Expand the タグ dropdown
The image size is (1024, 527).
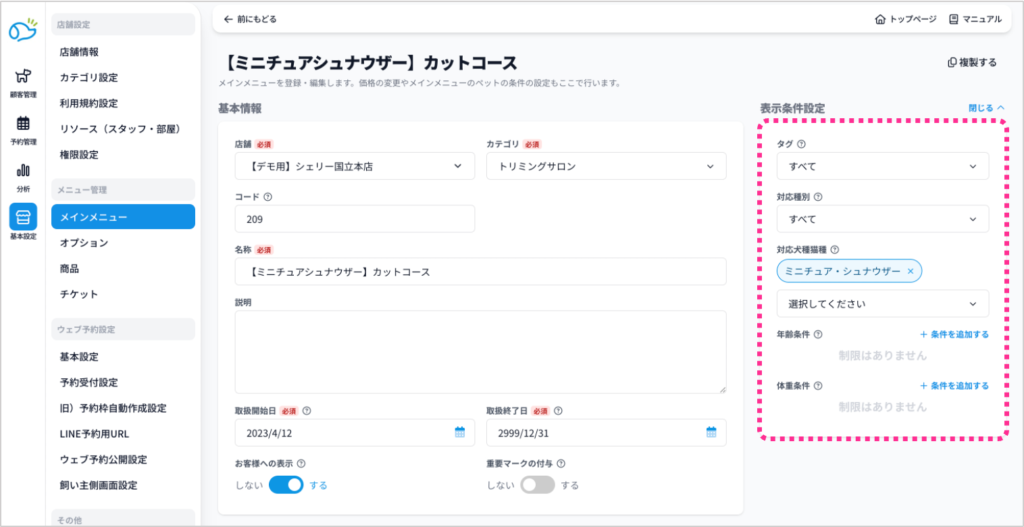(882, 166)
